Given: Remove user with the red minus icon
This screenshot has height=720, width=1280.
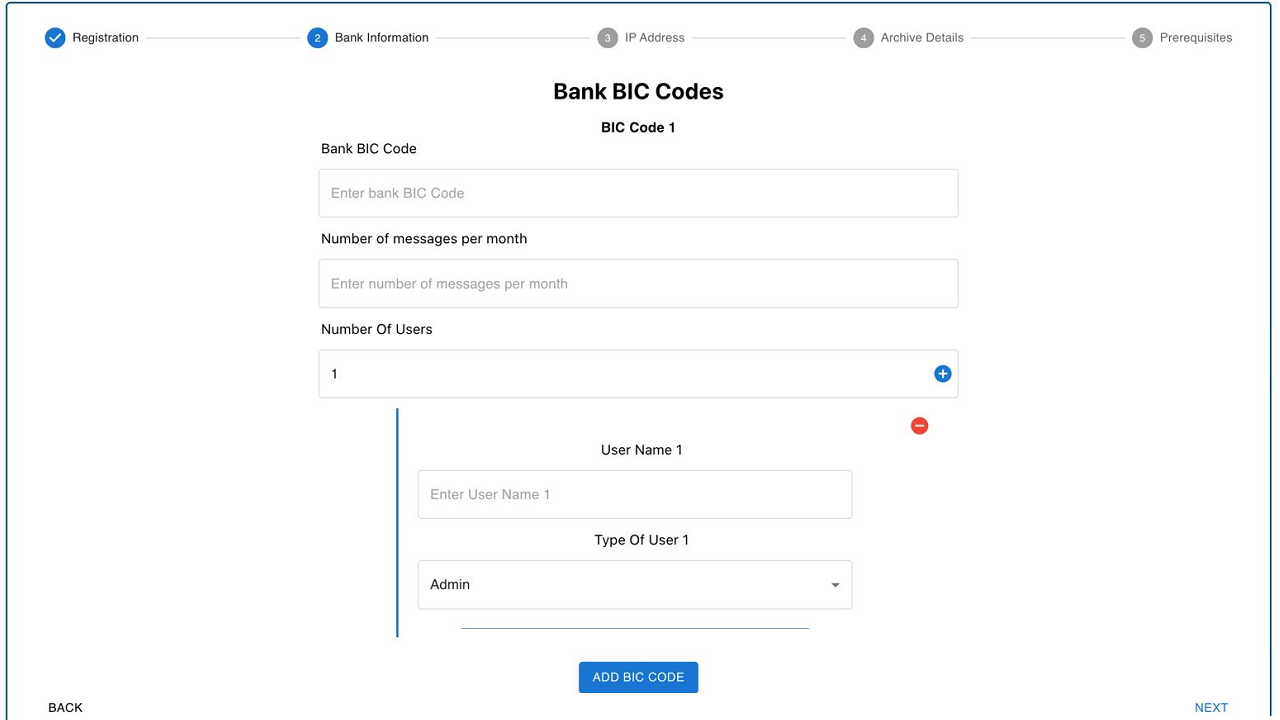Looking at the screenshot, I should click(919, 426).
